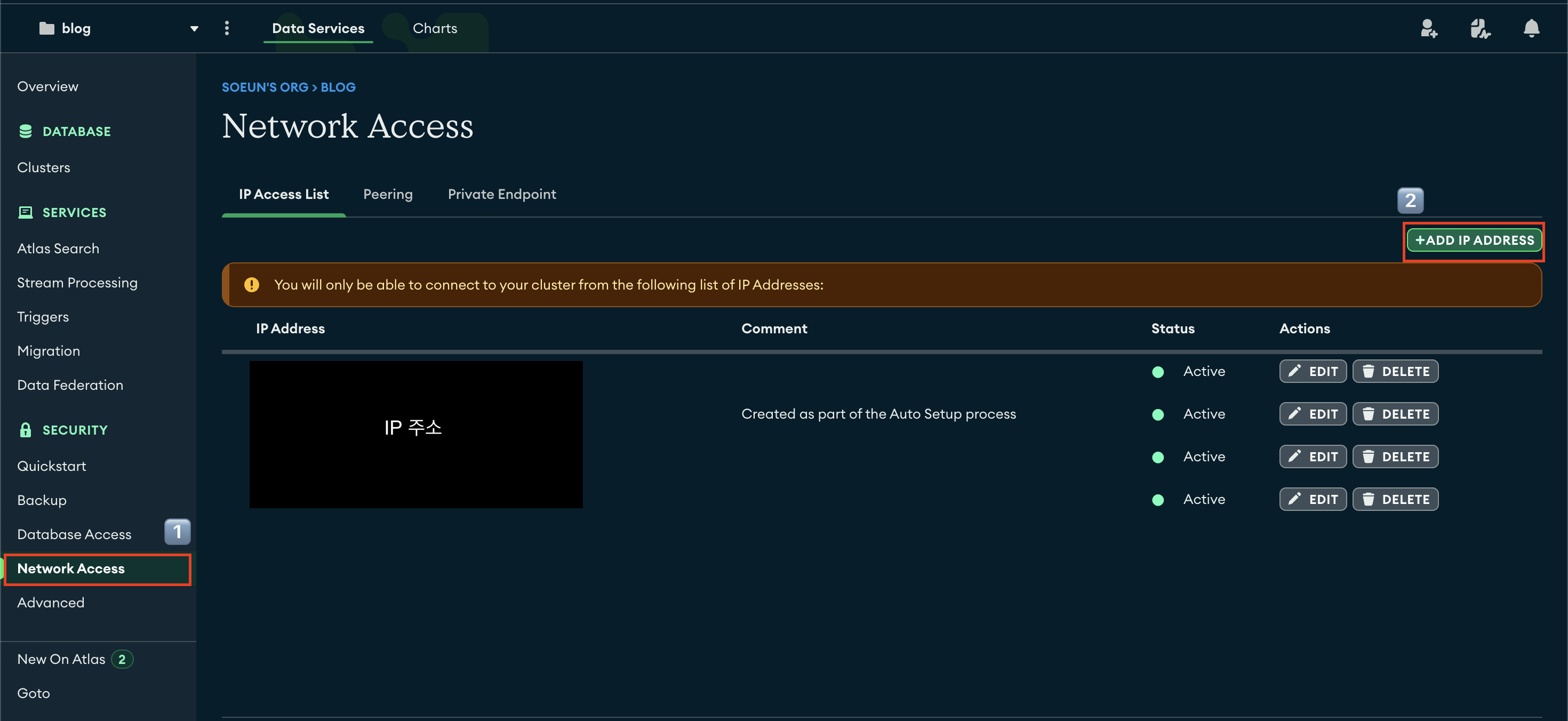
Task: Follow the SOEUN'S ORG breadcrumb link
Action: (265, 87)
